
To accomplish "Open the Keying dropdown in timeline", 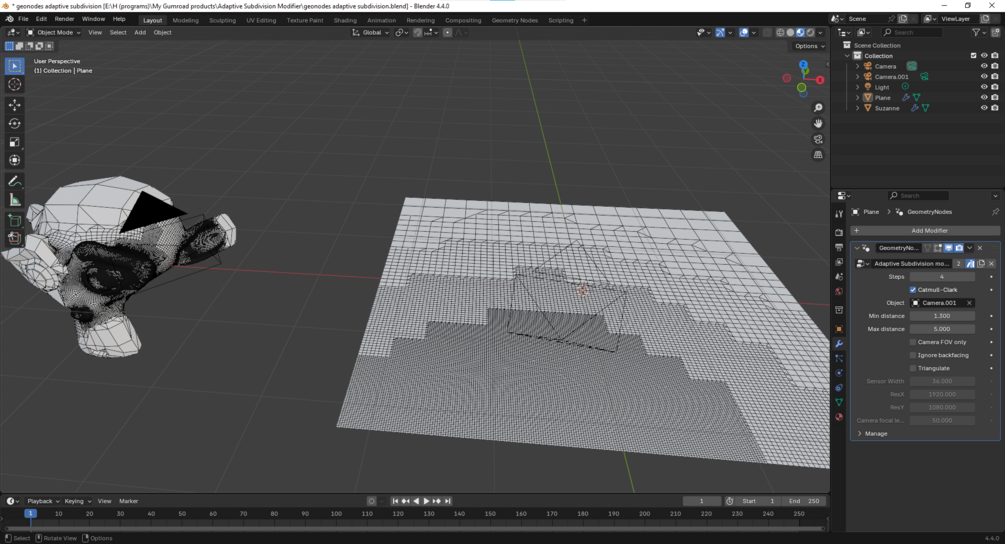I will [78, 501].
